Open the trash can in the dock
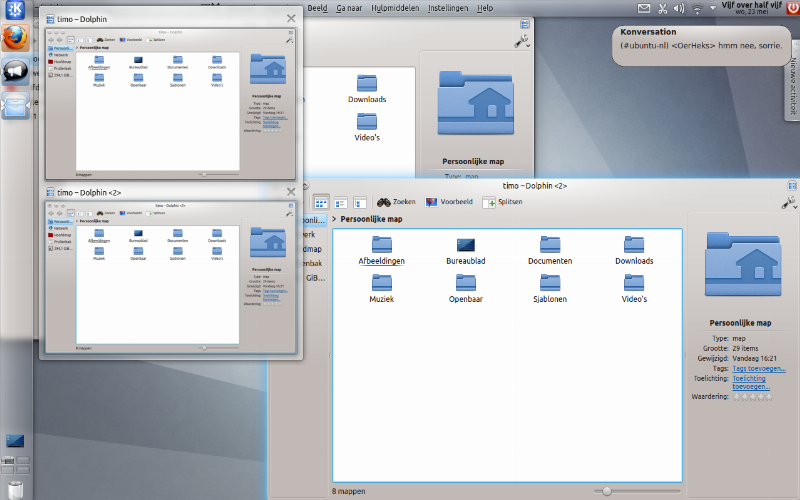 (15, 490)
